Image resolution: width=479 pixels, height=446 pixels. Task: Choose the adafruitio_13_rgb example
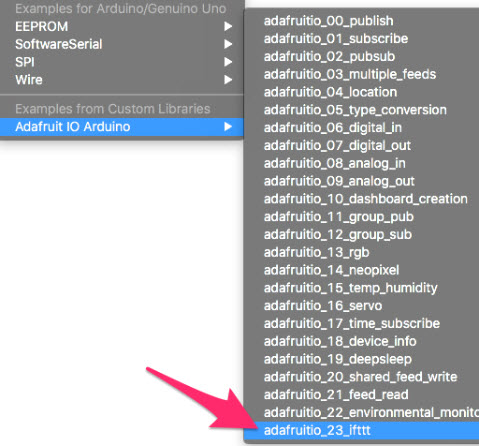361,252
